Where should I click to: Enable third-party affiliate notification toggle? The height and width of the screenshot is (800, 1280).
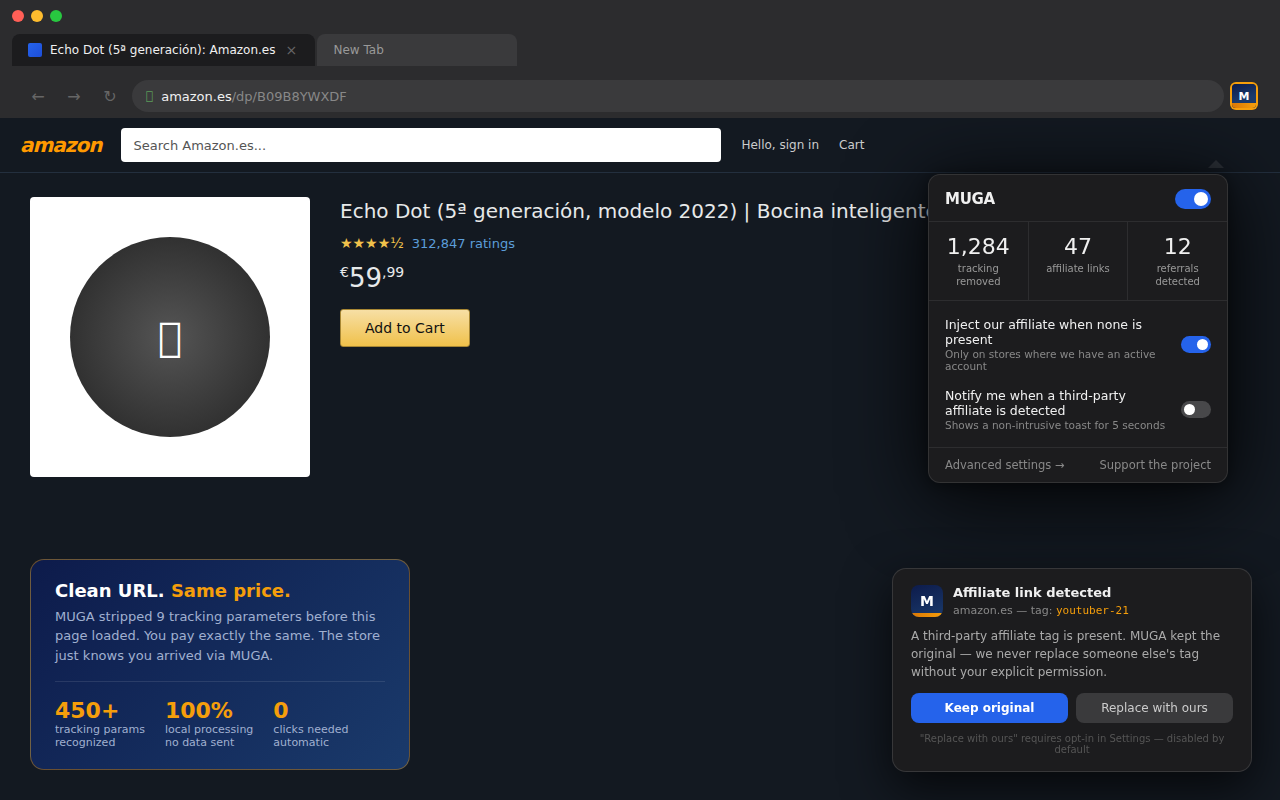[1196, 409]
